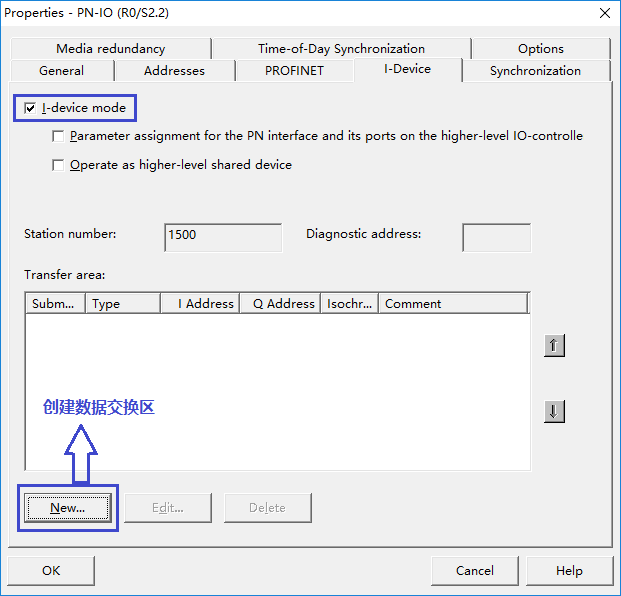Switch to the General tab
This screenshot has height=596, width=621.
tap(61, 71)
